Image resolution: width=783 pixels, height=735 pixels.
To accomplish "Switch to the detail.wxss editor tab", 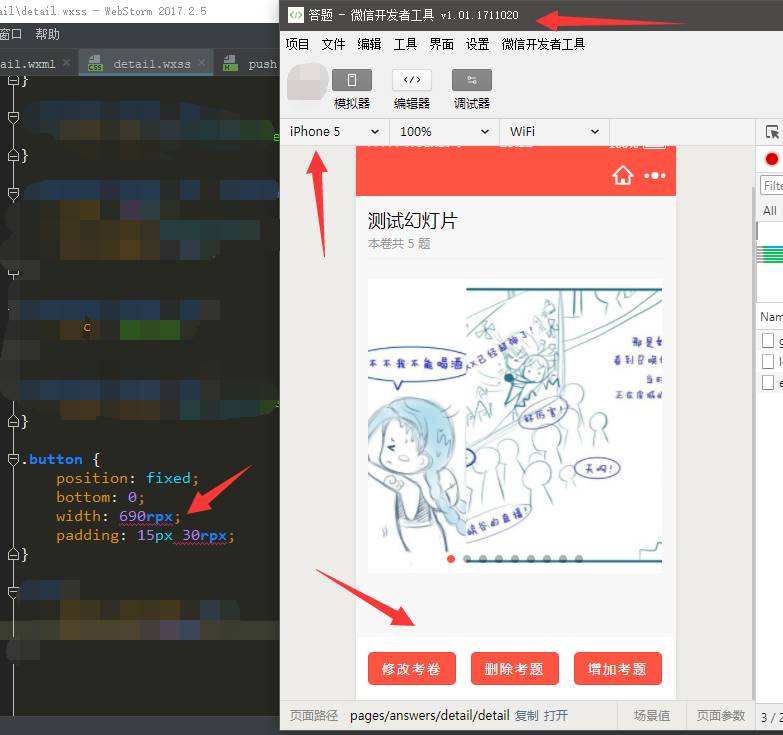I will pos(146,63).
